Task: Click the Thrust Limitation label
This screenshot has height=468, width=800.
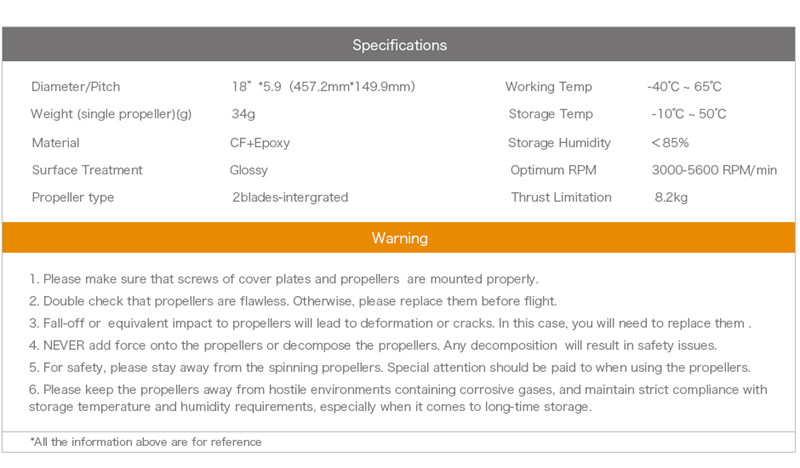Action: (x=561, y=197)
